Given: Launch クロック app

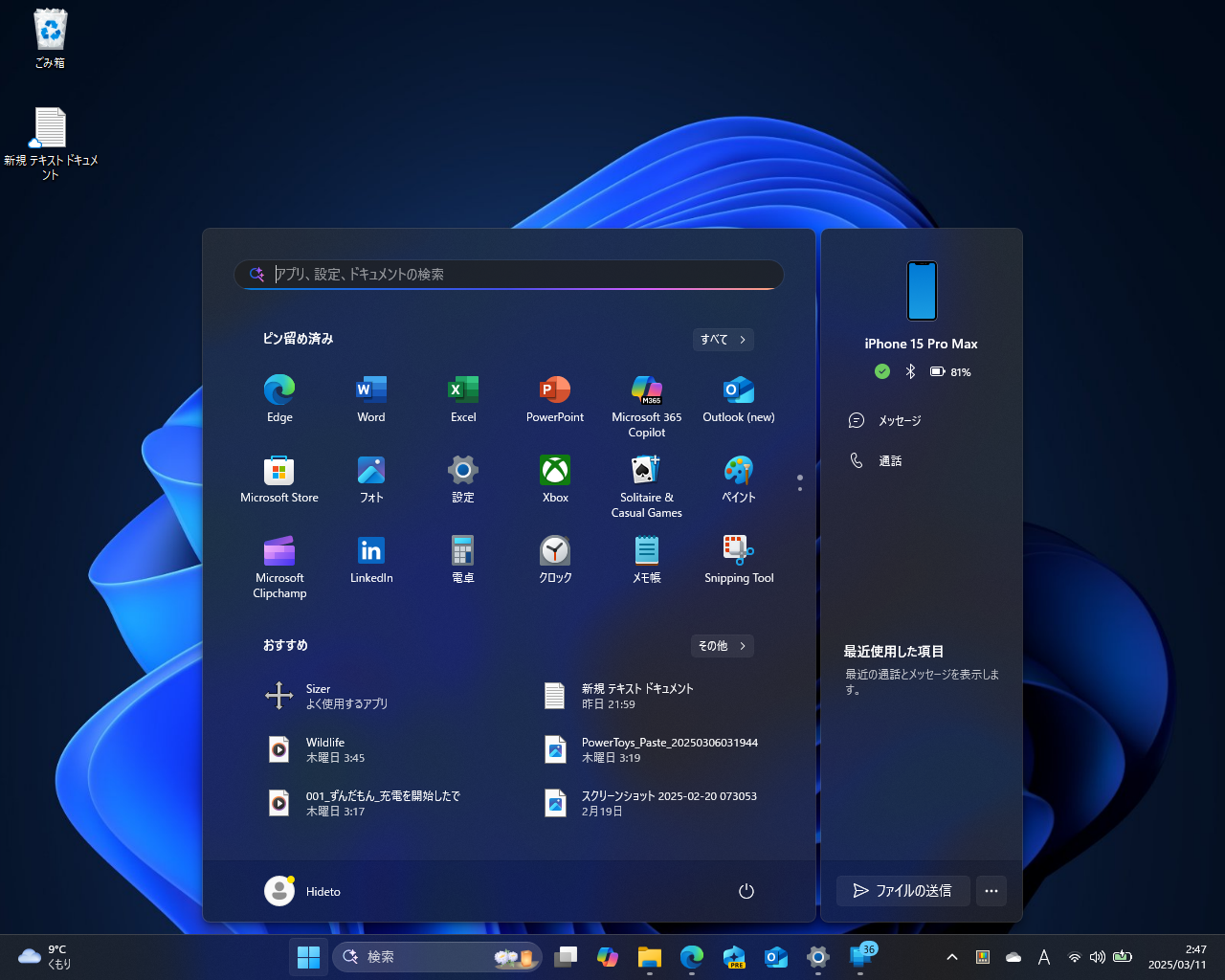Looking at the screenshot, I should click(x=555, y=559).
